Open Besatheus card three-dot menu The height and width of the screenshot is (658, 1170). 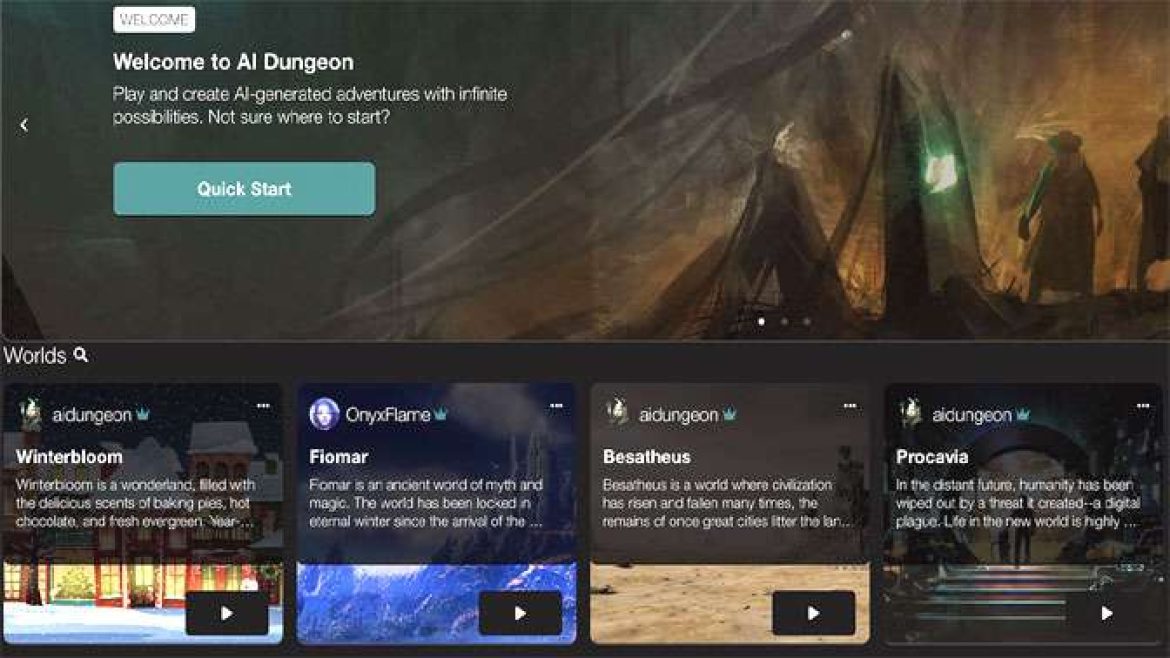pyautogui.click(x=850, y=406)
